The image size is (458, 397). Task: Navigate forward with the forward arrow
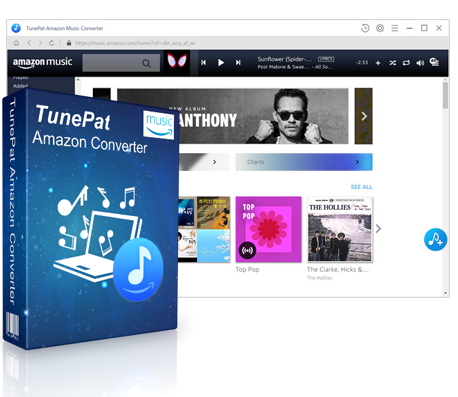(40, 43)
